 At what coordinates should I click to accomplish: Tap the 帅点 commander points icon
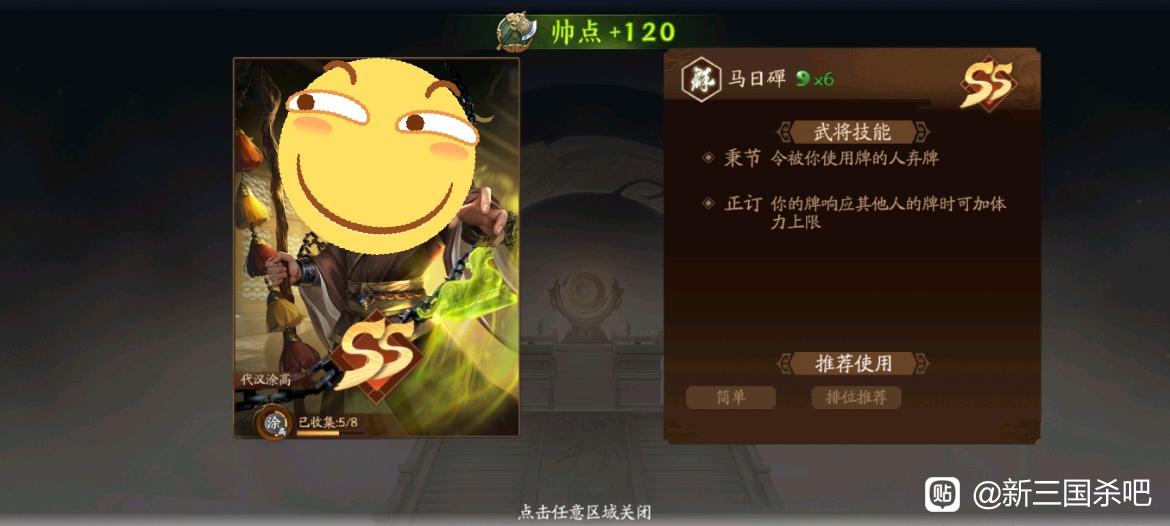(516, 31)
